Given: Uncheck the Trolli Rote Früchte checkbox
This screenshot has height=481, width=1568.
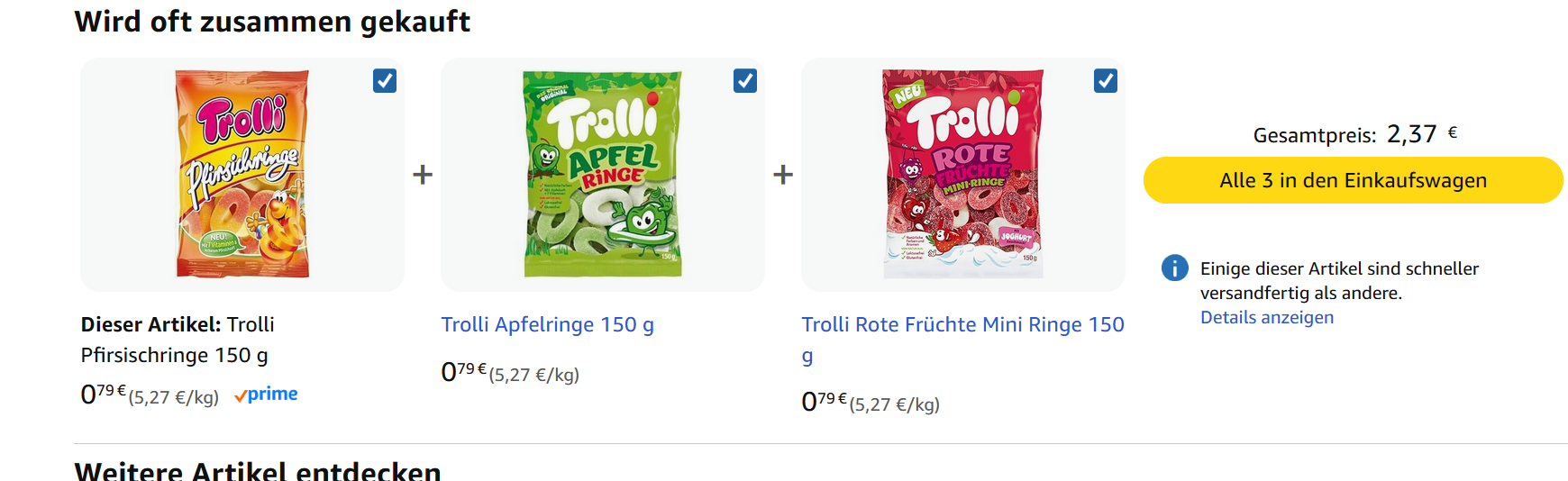Looking at the screenshot, I should (x=1106, y=81).
